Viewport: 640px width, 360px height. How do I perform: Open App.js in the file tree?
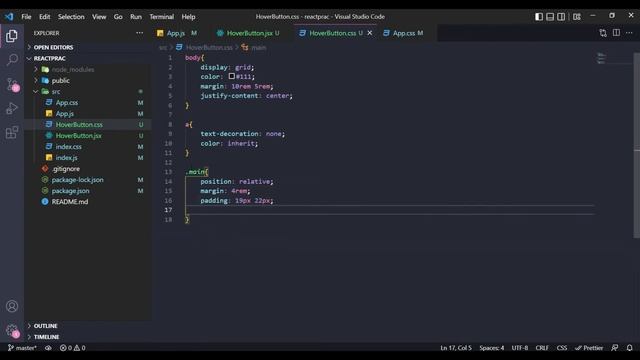click(x=64, y=113)
